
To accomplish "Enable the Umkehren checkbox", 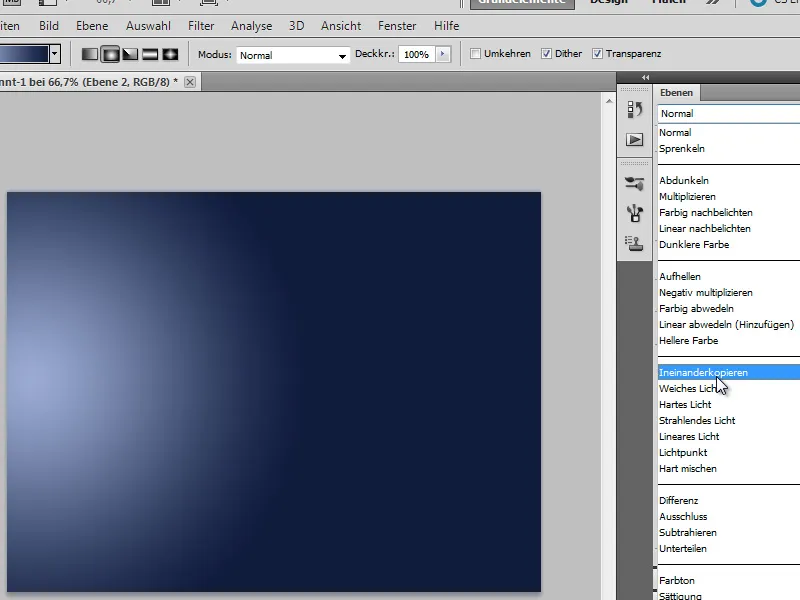I will (x=475, y=54).
